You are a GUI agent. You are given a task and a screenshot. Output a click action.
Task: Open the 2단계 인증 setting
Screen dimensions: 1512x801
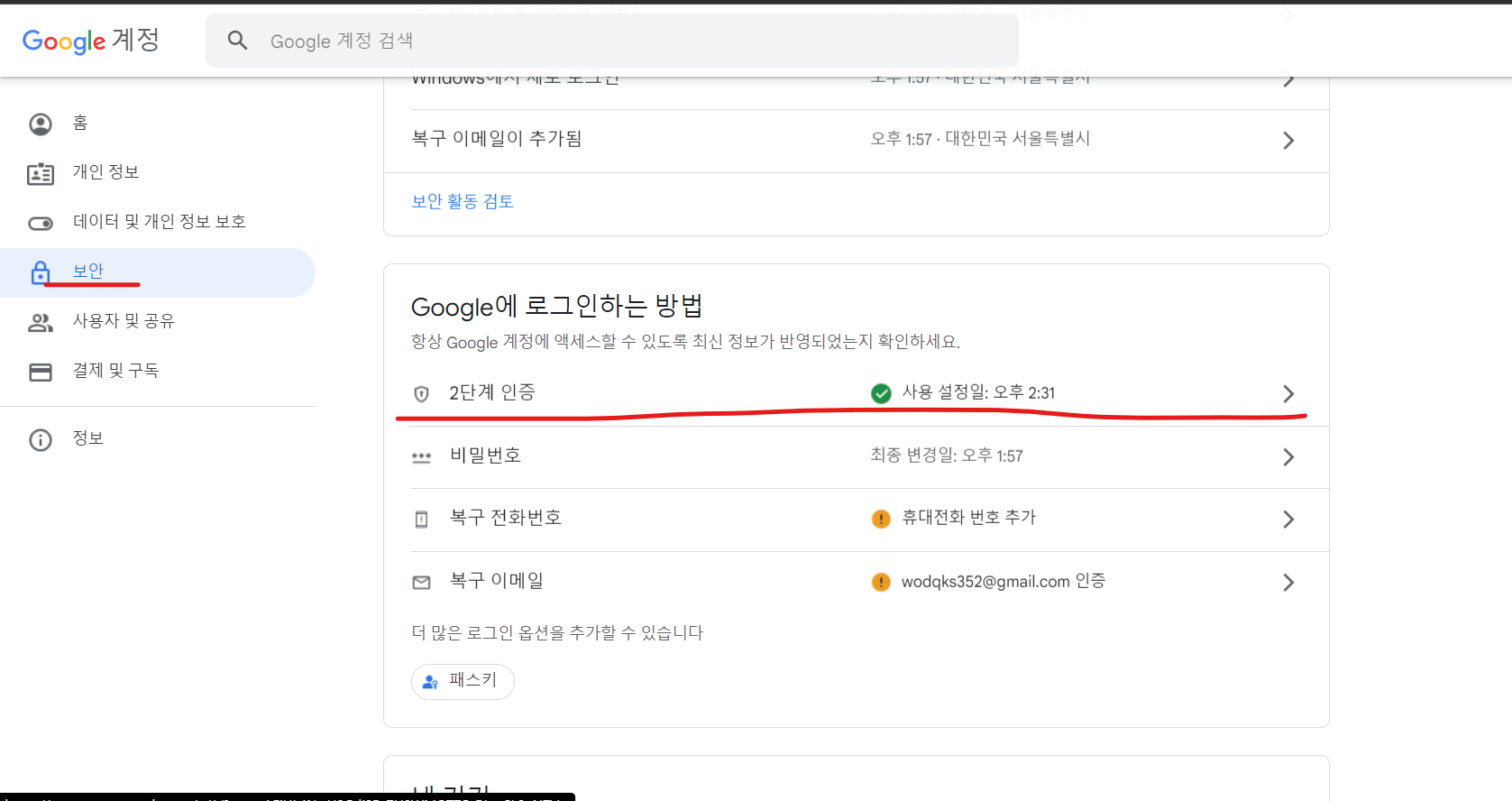pyautogui.click(x=857, y=394)
